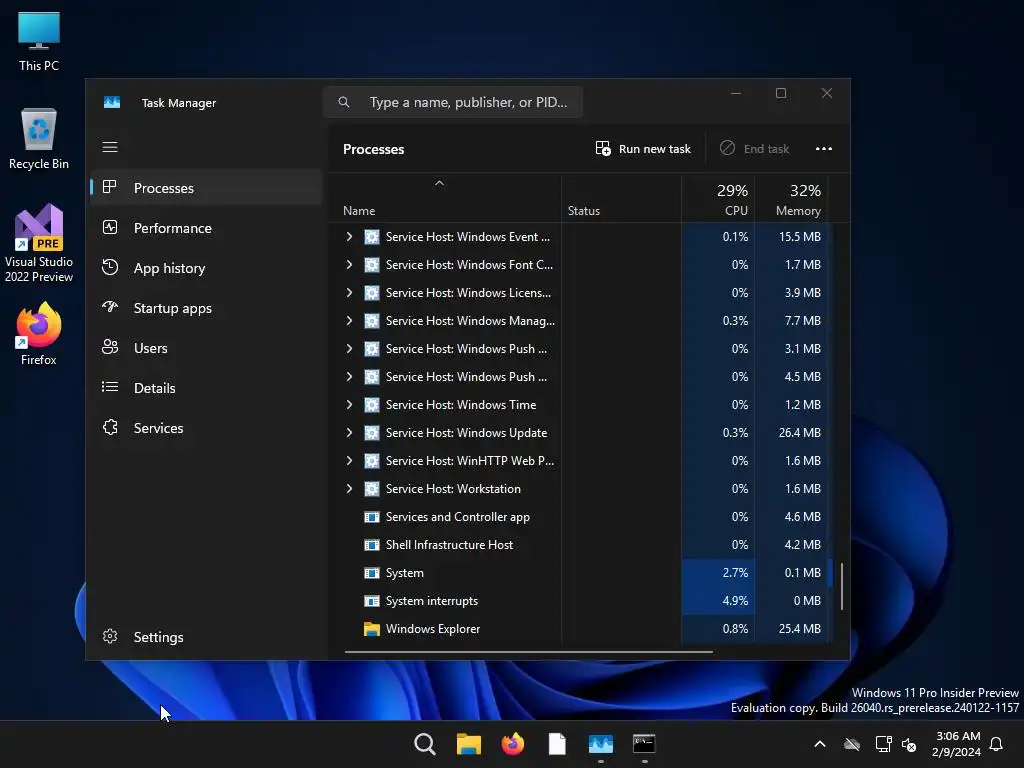Click the Settings gear icon
Screen dimensions: 1024x768
110,636
